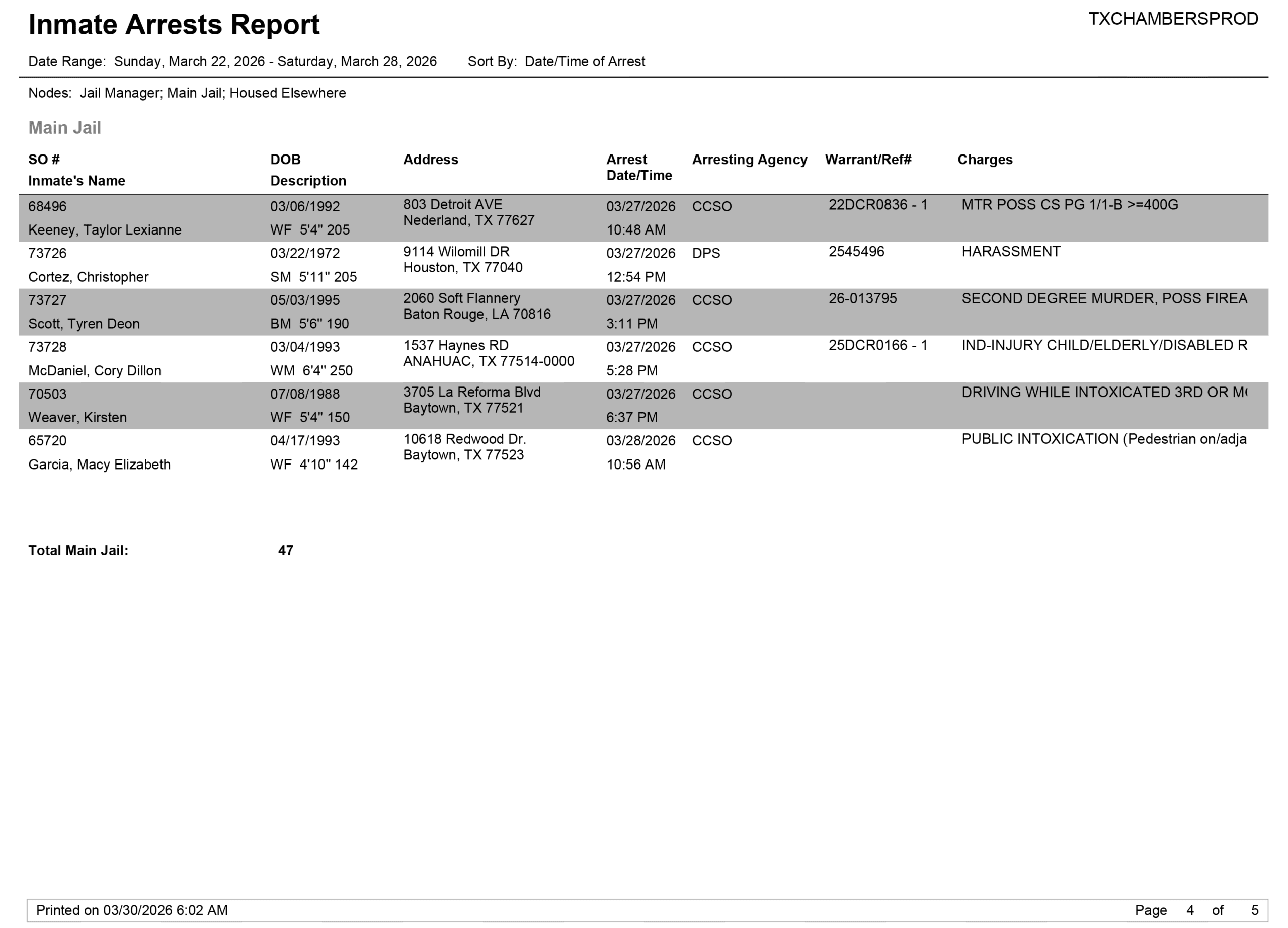This screenshot has height=928, width=1288.
Task: Click warrant number 26-013795
Action: point(862,299)
